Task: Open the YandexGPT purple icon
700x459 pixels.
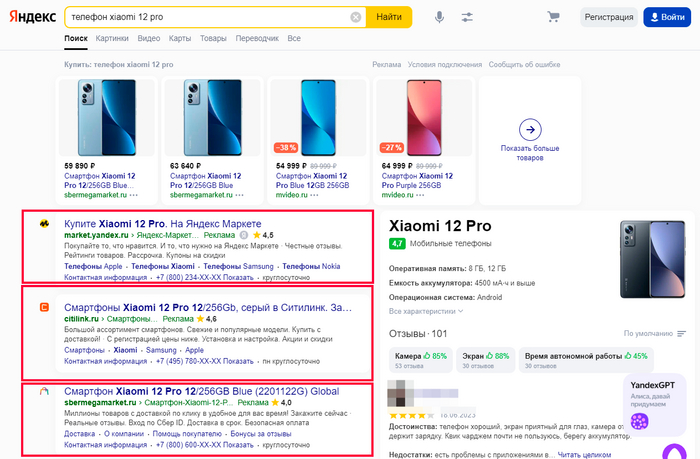Action: pyautogui.click(x=639, y=421)
